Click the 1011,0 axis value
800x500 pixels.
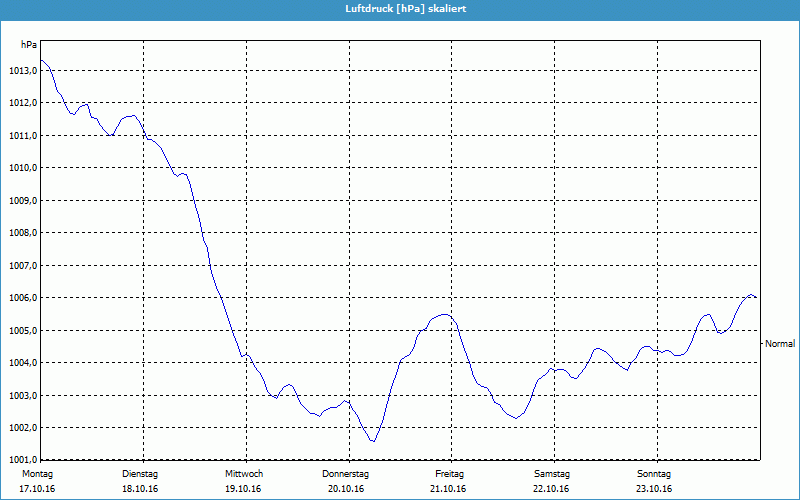tap(22, 135)
